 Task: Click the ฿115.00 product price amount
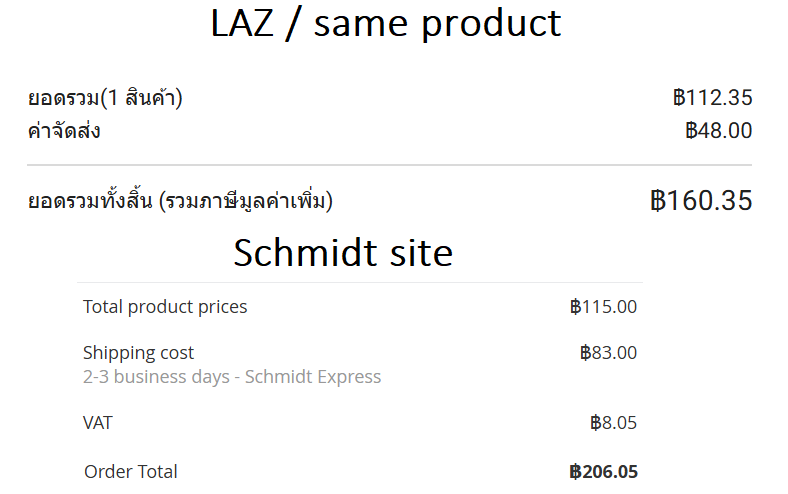(603, 307)
